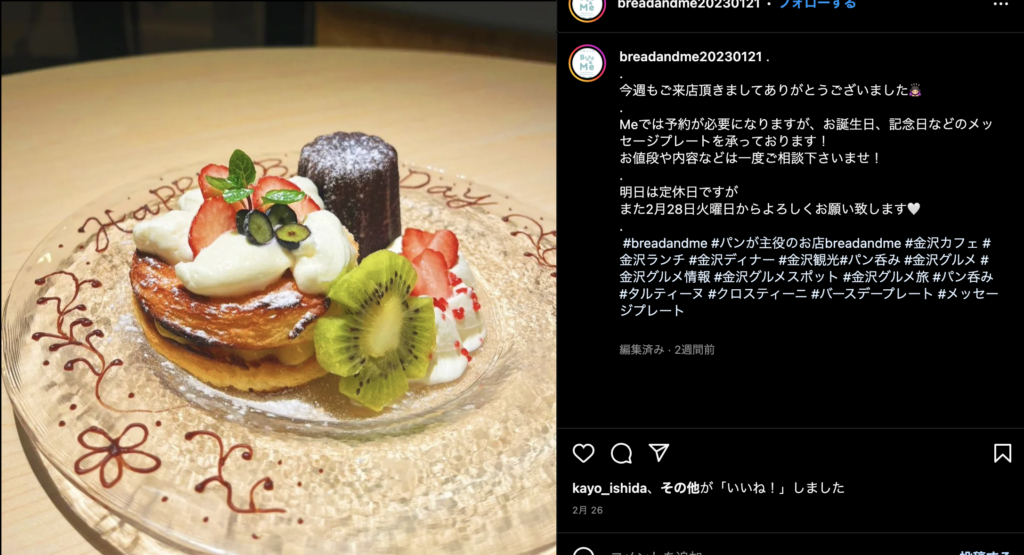The height and width of the screenshot is (555, 1024).
Task: Click breadandme profile avatar beside caption
Action: (587, 63)
